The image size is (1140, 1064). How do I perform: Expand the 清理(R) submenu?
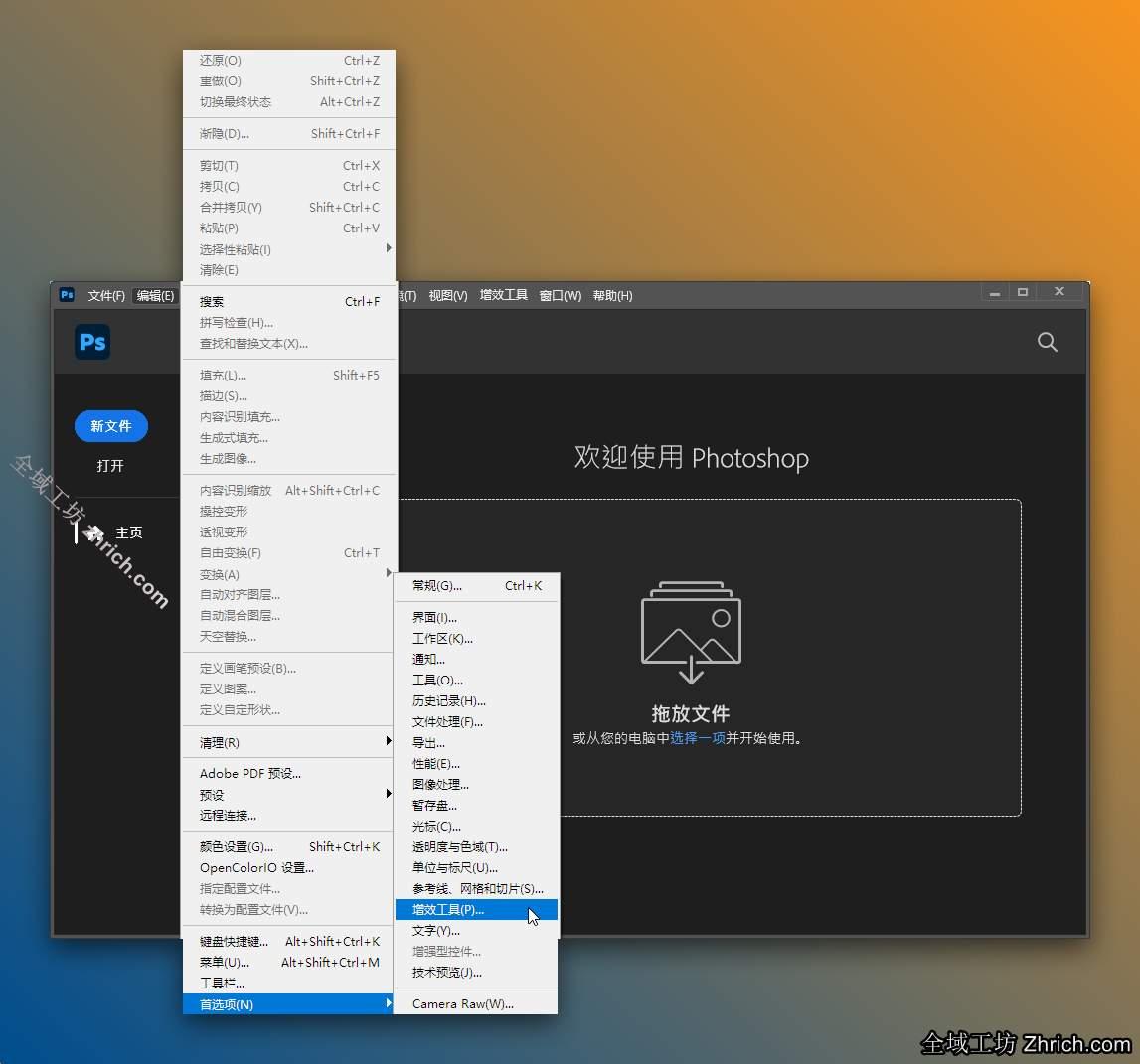click(288, 743)
